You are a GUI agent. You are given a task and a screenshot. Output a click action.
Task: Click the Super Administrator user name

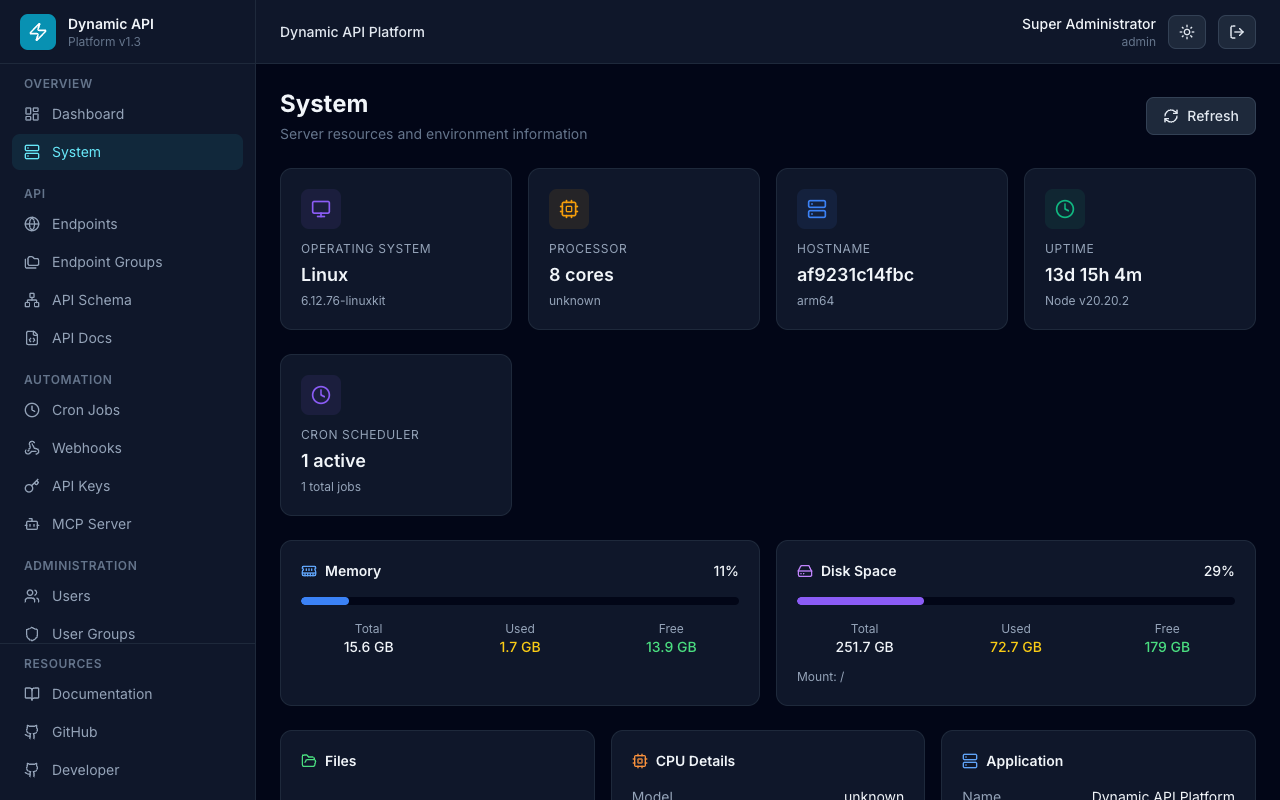click(x=1089, y=24)
